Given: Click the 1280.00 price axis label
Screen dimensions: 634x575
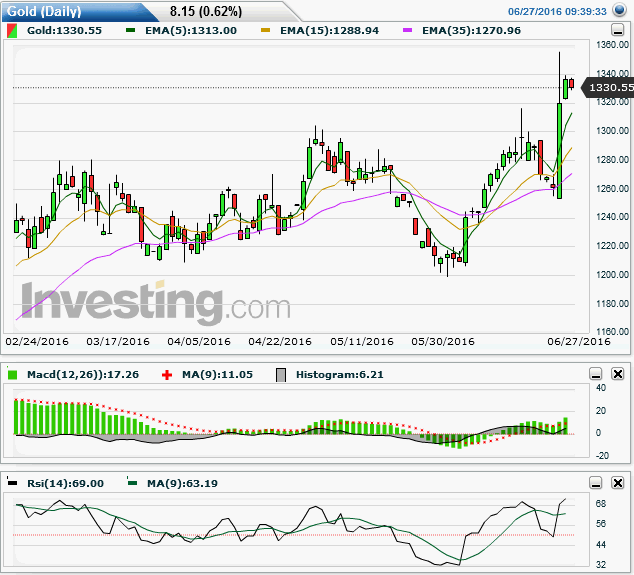Looking at the screenshot, I should point(613,160).
